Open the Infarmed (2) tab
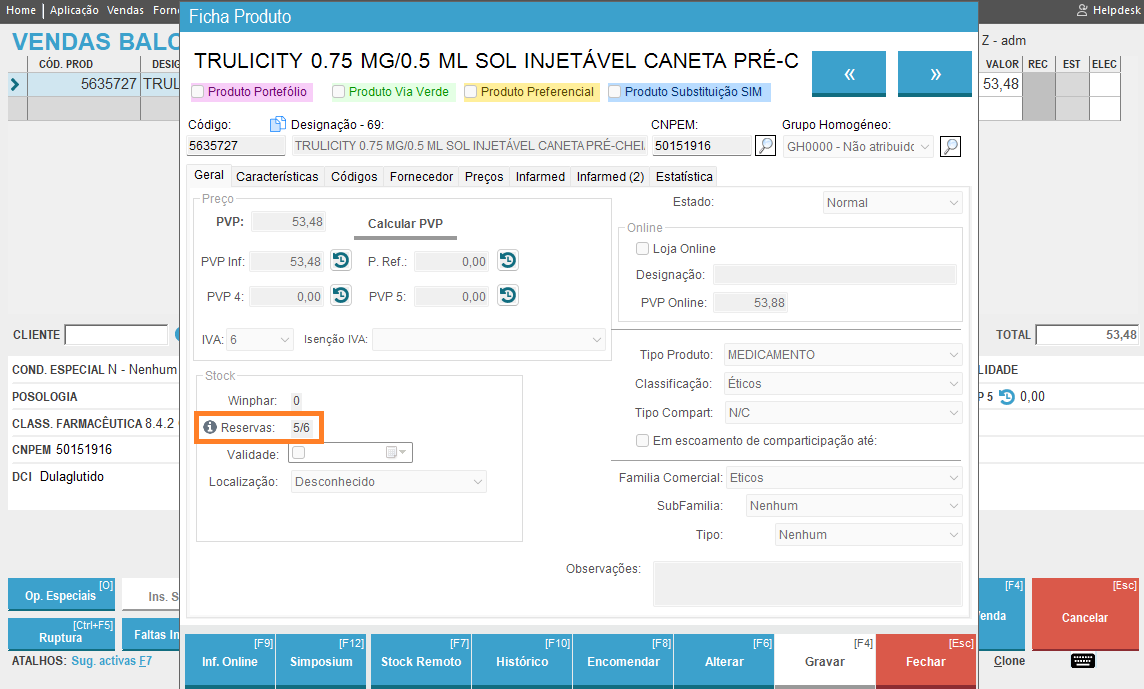This screenshot has height=689, width=1144. tap(610, 177)
